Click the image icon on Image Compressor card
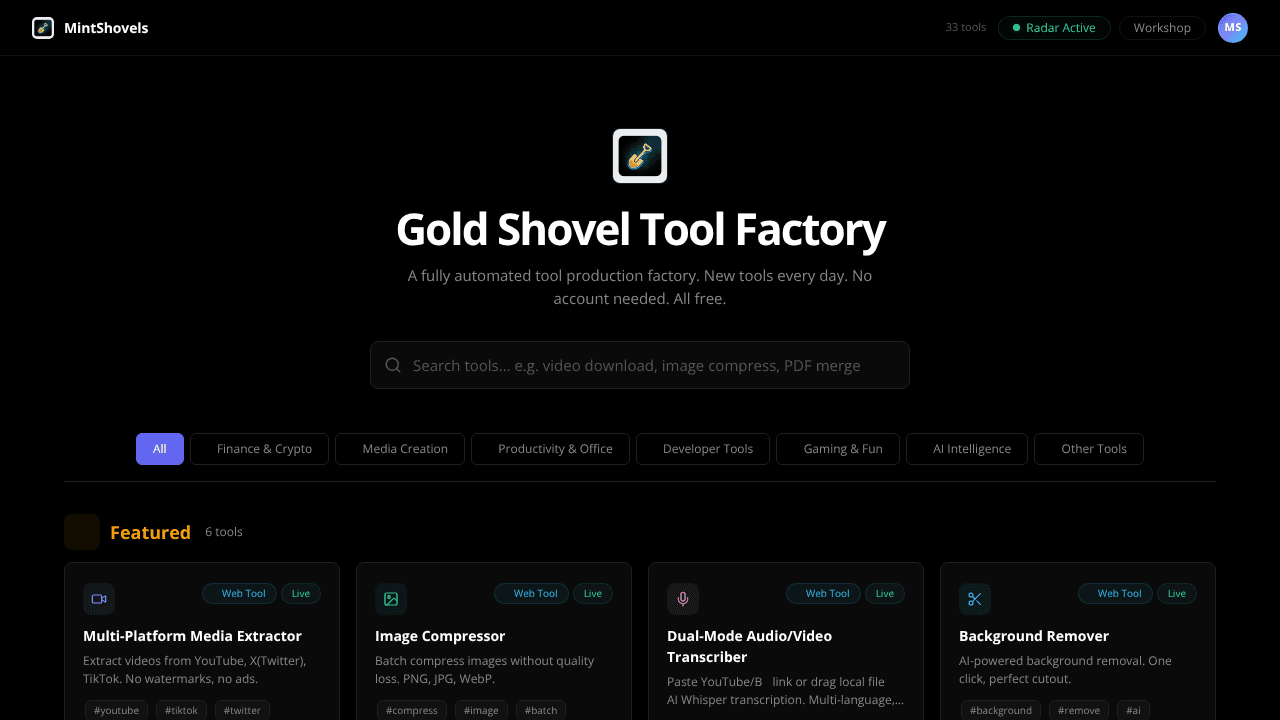This screenshot has height=720, width=1280. pos(391,599)
